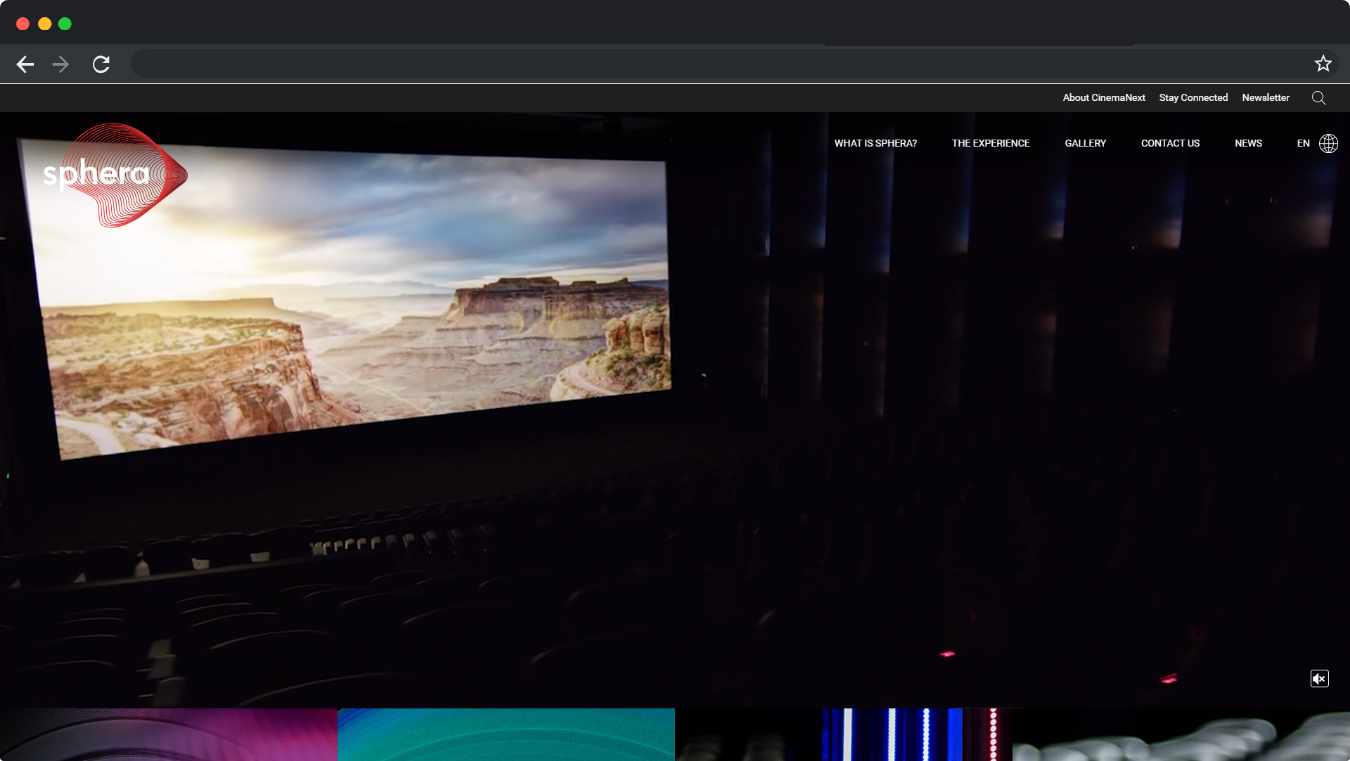Open The Experience menu item
The image size is (1350, 761).
[990, 143]
